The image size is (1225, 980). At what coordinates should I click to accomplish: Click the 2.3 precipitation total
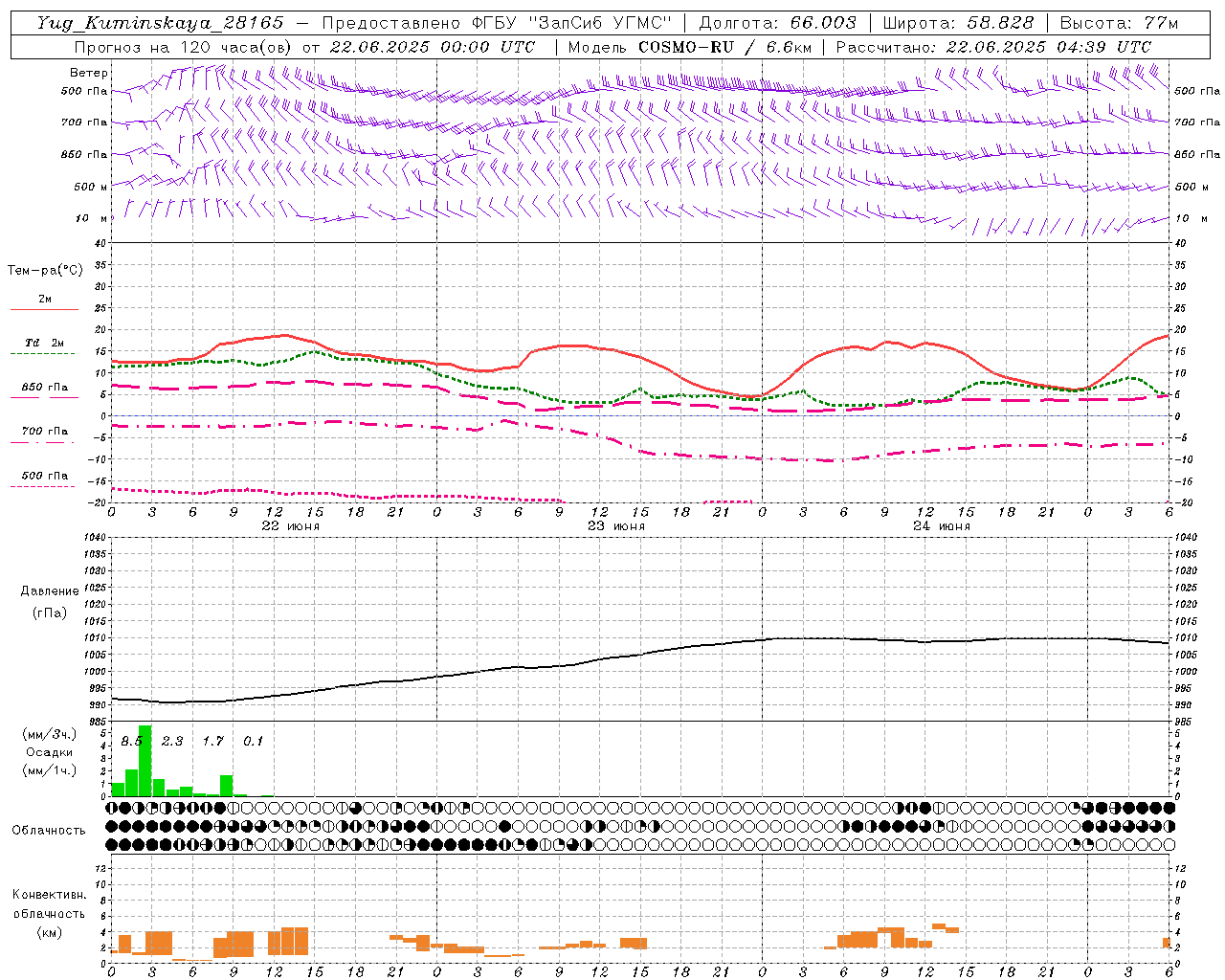pos(171,741)
